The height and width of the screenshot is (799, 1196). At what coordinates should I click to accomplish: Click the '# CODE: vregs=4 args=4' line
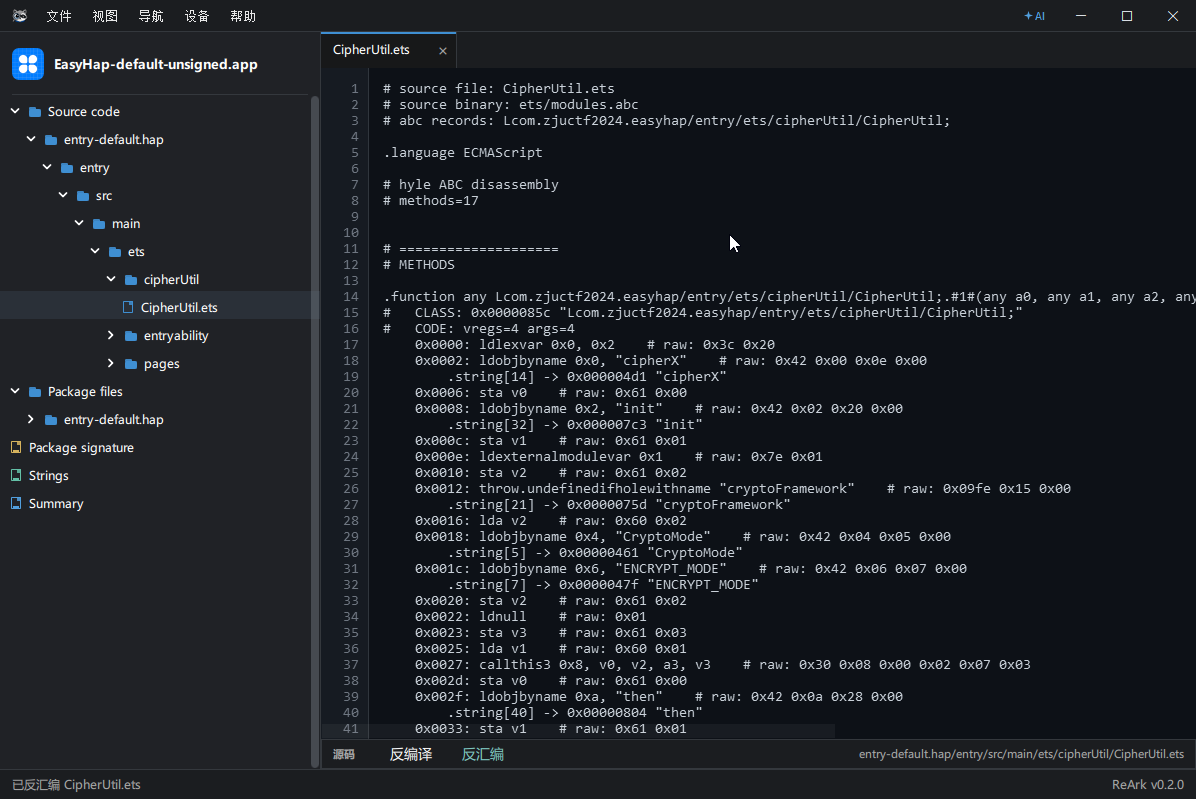coord(478,329)
